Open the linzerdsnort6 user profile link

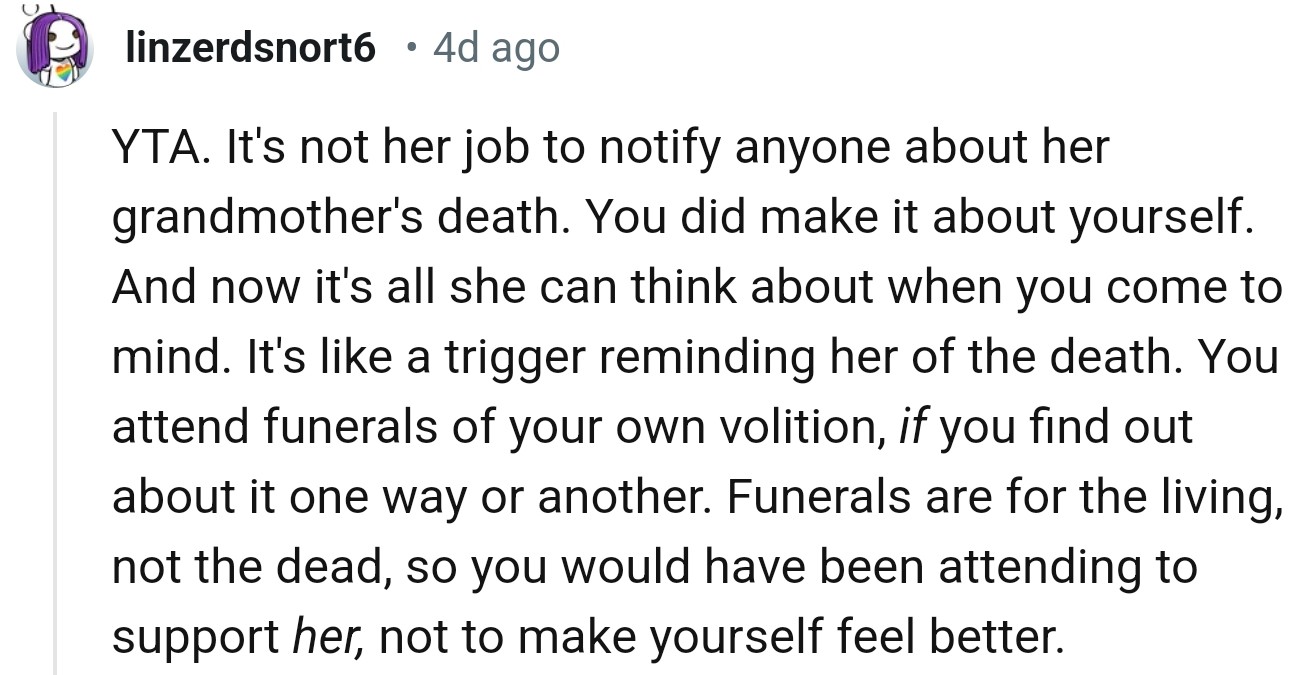point(250,48)
